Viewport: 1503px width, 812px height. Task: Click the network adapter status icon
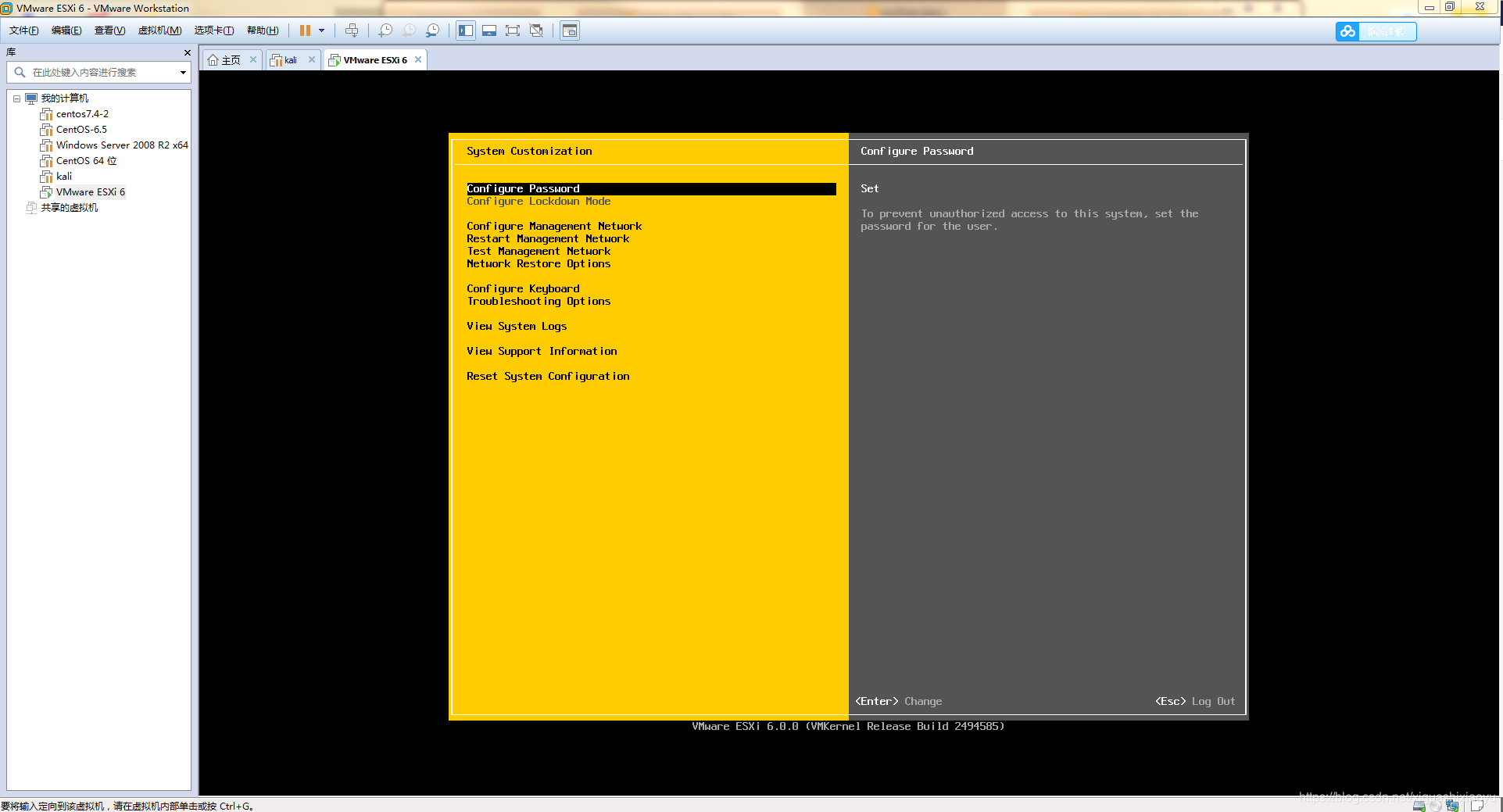pos(1453,806)
